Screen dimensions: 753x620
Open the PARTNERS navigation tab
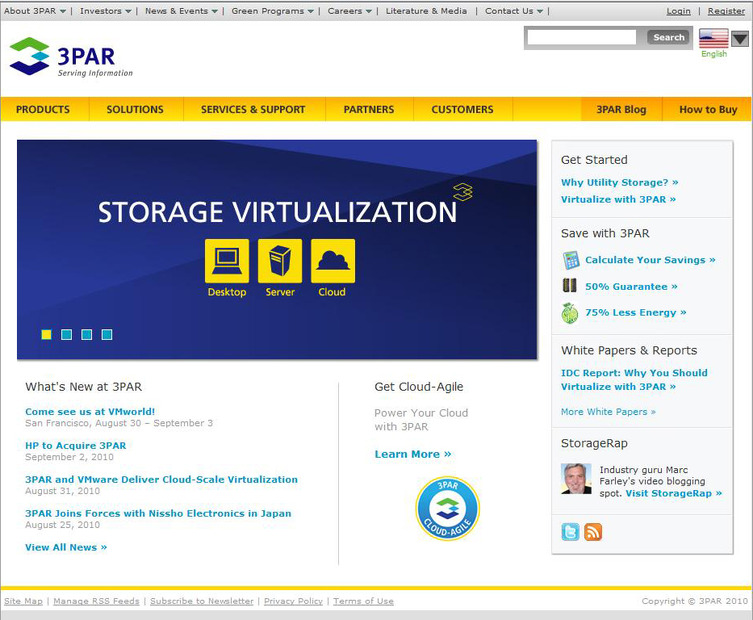[369, 109]
